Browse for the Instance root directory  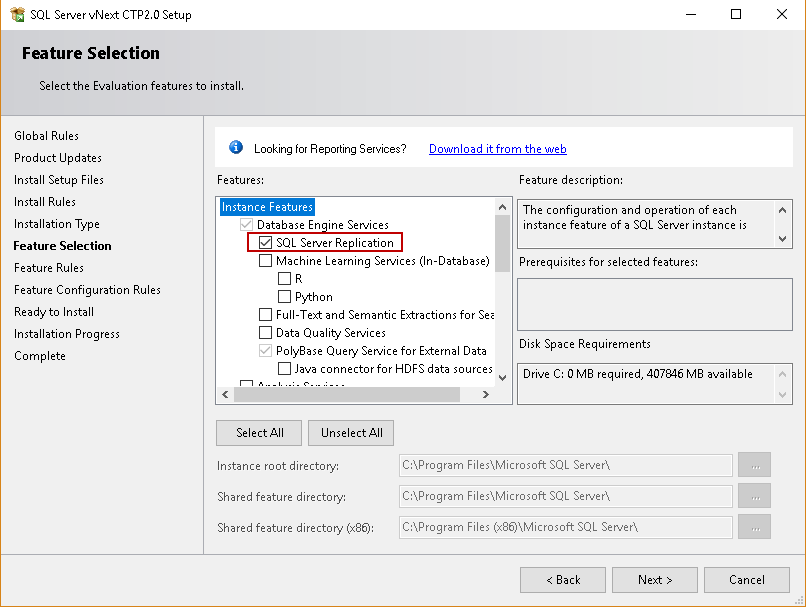coord(755,465)
